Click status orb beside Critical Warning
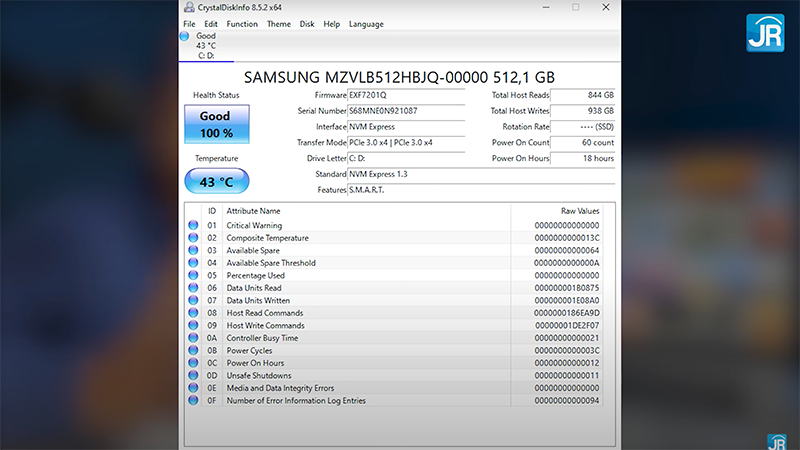The image size is (800, 450). pos(193,226)
